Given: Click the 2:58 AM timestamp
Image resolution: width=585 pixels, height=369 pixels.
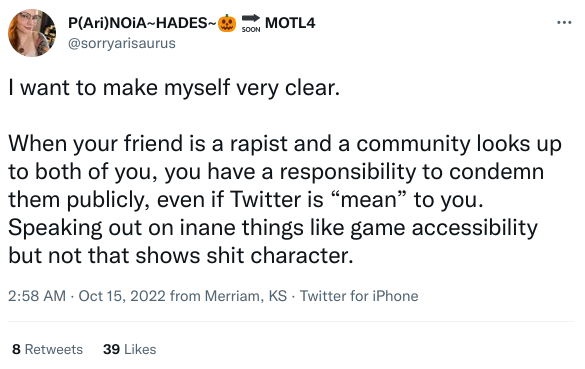Looking at the screenshot, I should click(x=37, y=296).
